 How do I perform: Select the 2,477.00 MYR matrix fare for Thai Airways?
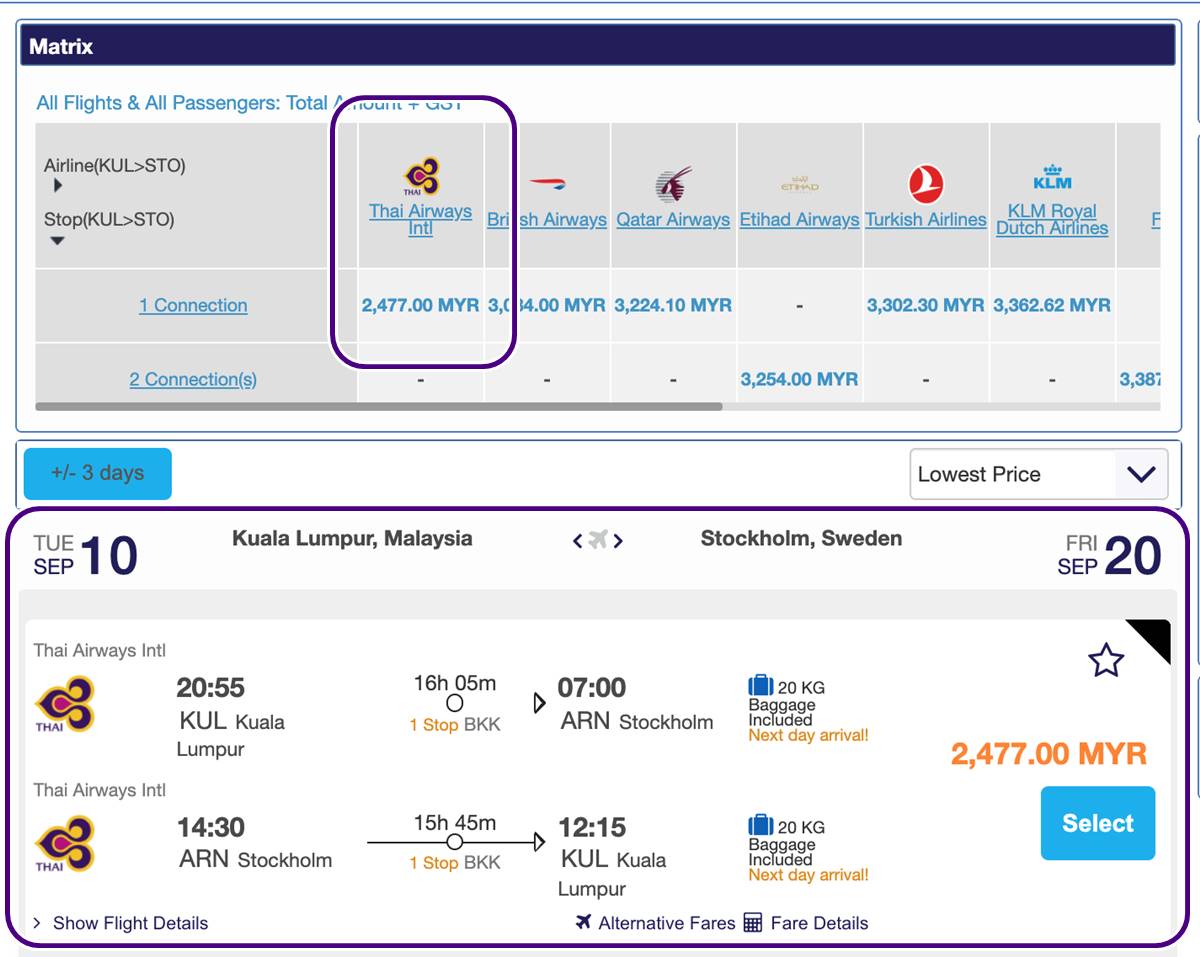[421, 306]
